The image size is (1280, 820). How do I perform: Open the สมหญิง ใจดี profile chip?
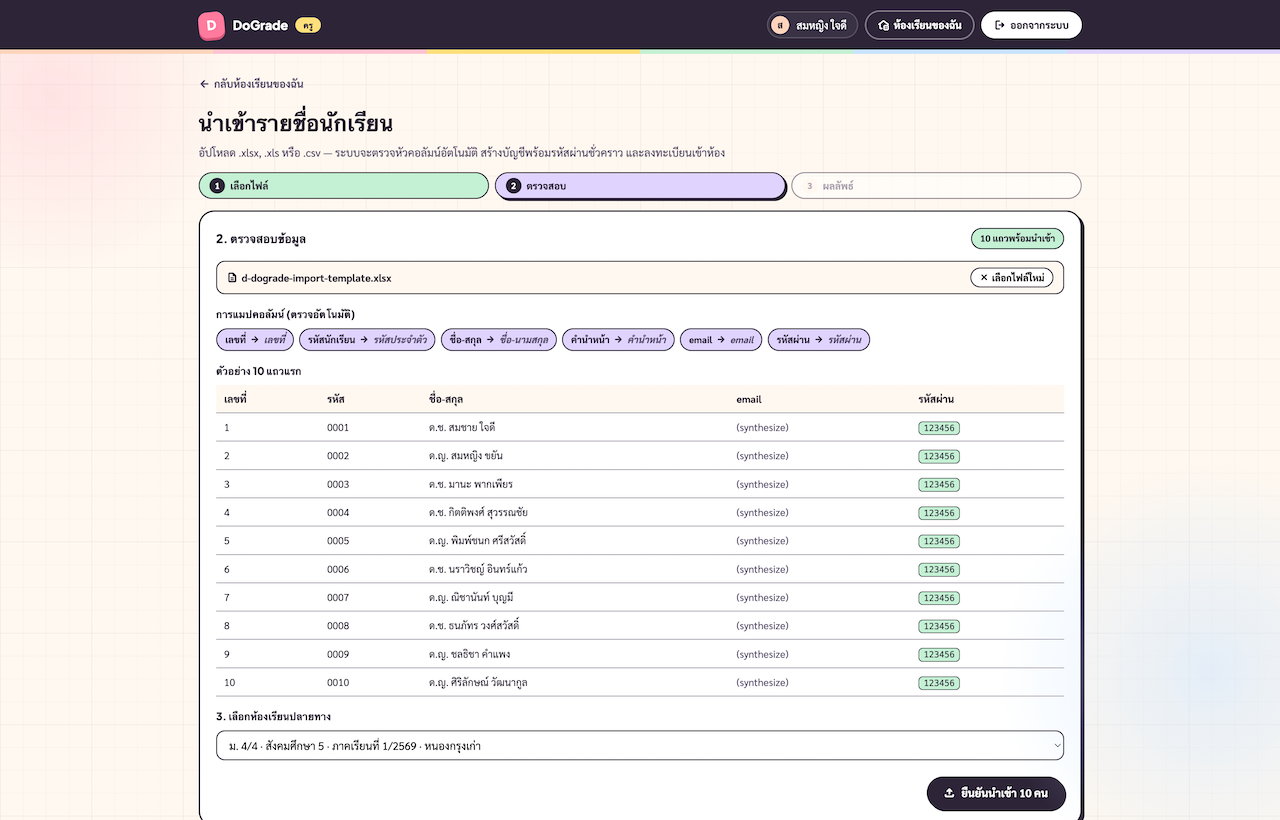point(812,25)
